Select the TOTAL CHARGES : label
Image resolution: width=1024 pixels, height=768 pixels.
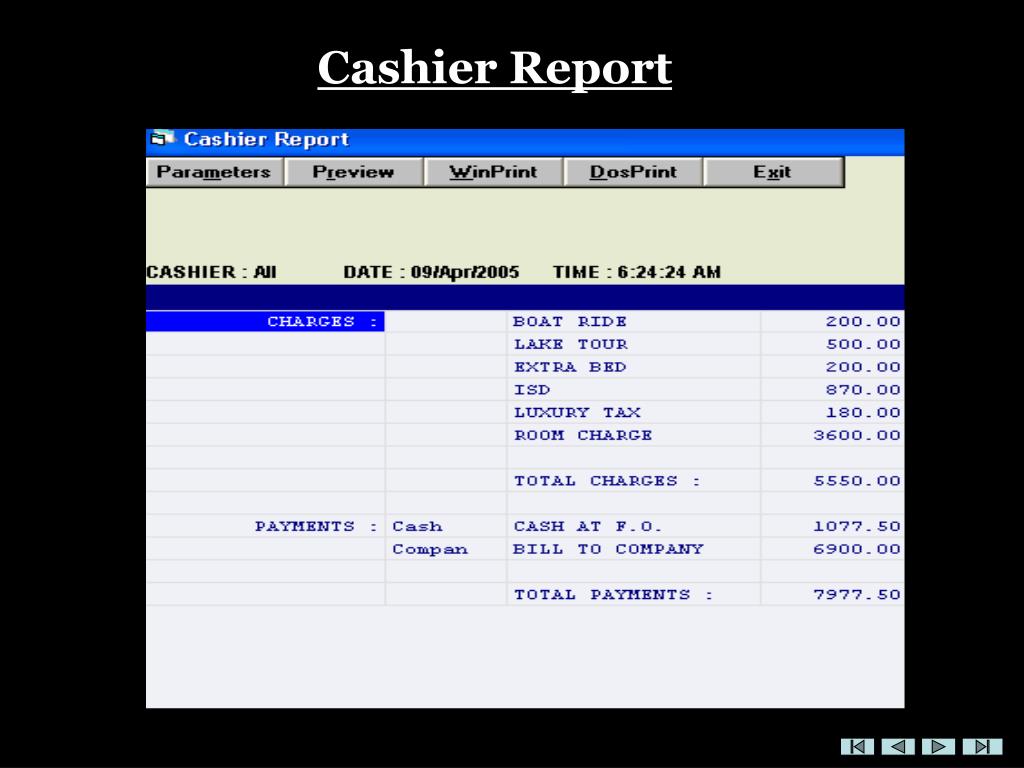pyautogui.click(x=607, y=481)
